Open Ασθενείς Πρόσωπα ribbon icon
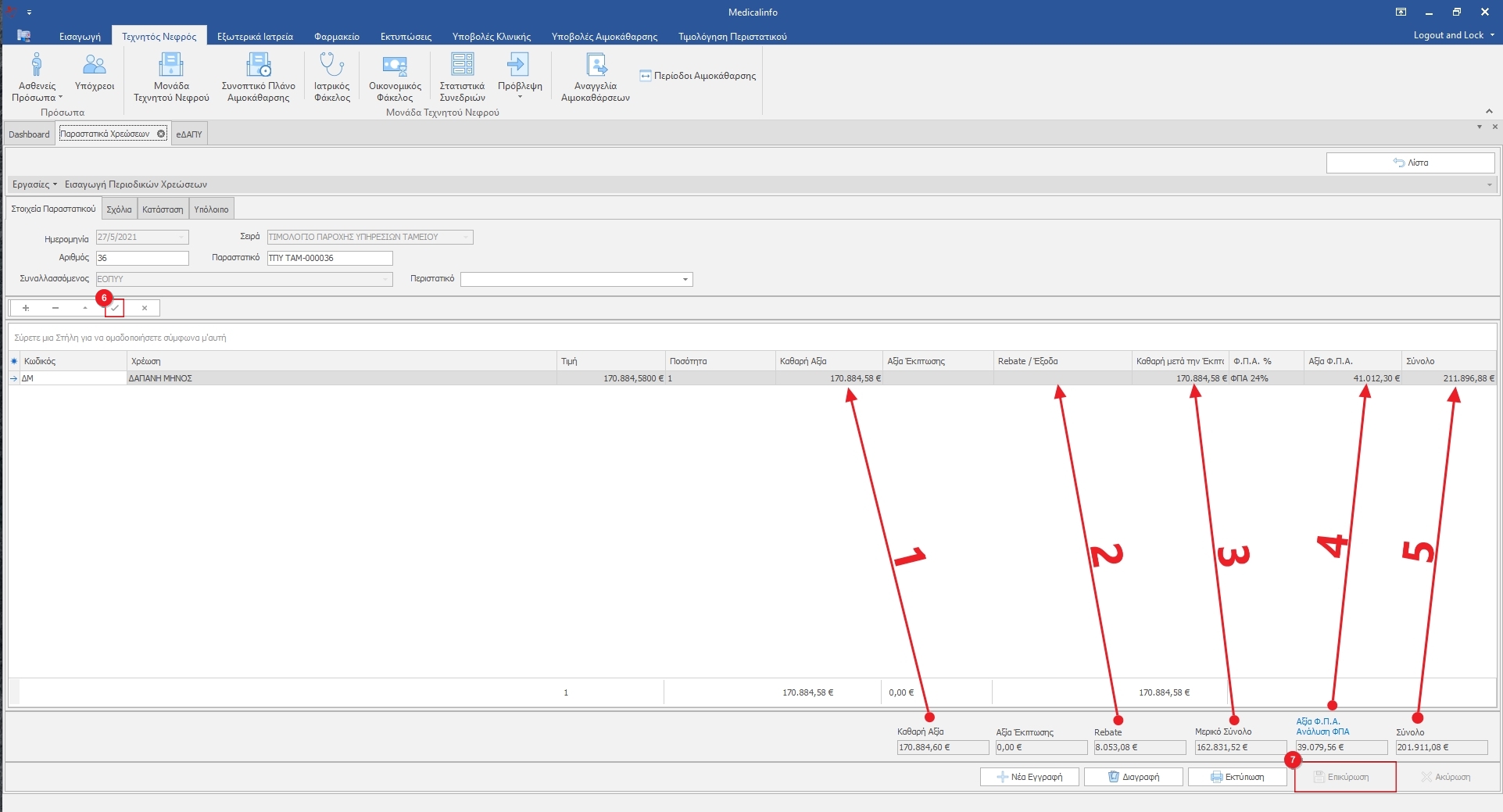1503x812 pixels. point(36,66)
